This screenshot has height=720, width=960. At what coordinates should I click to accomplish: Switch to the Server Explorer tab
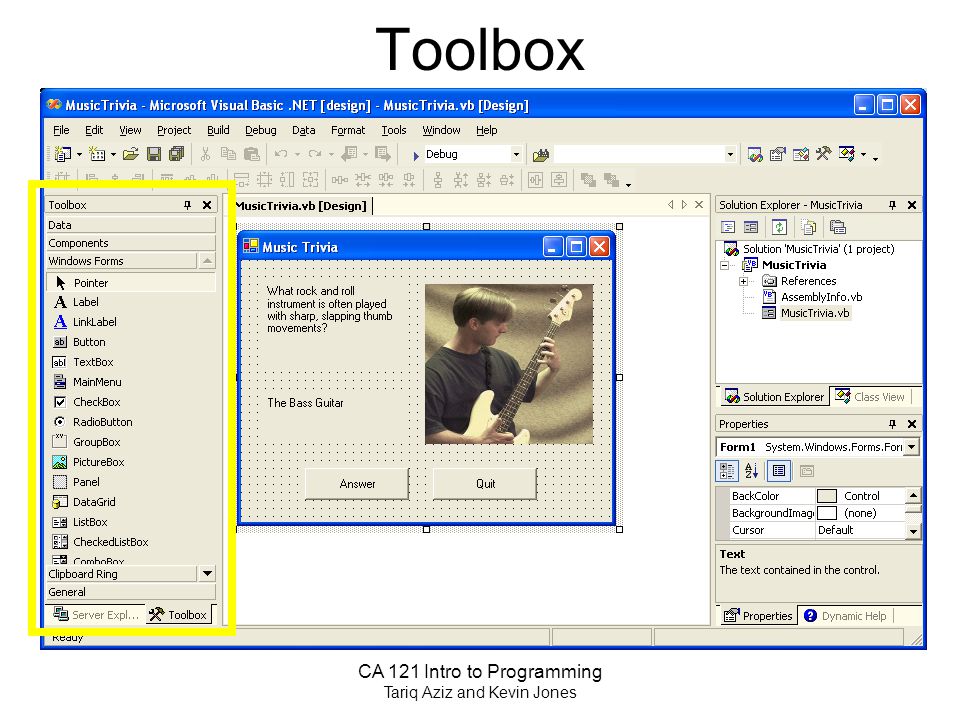[96, 615]
